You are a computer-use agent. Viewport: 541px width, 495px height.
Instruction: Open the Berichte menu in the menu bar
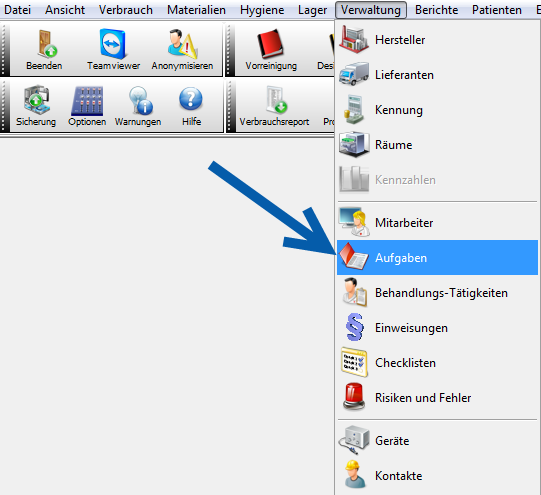(436, 10)
